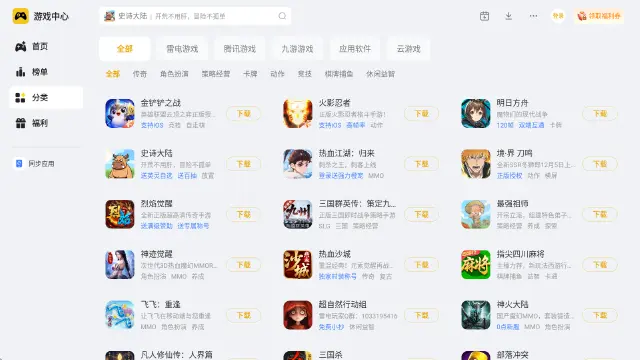Click the 领取福利券 coupon button
Screen dimensions: 640x360
(599, 16)
